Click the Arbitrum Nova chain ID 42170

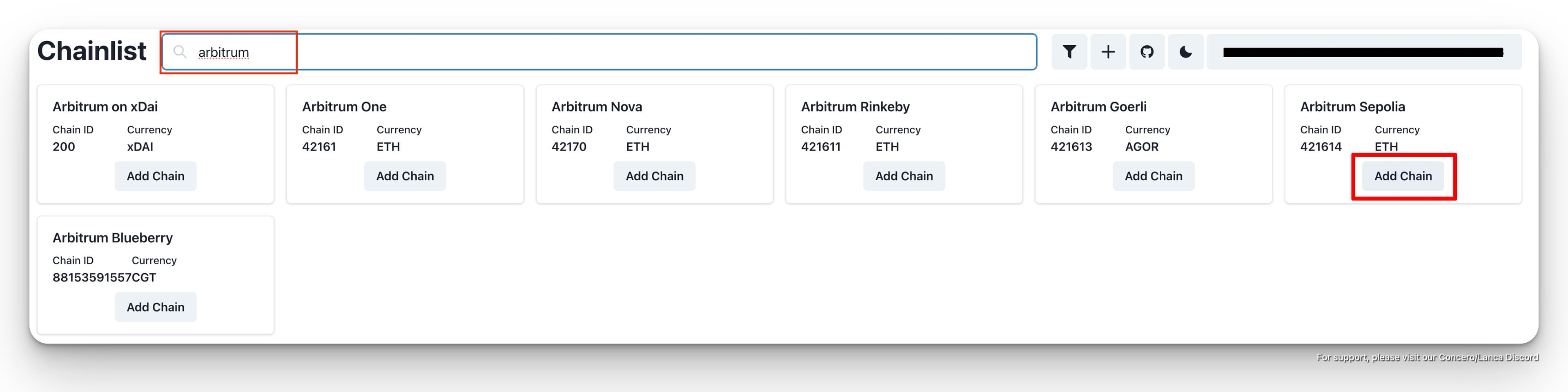pyautogui.click(x=568, y=147)
